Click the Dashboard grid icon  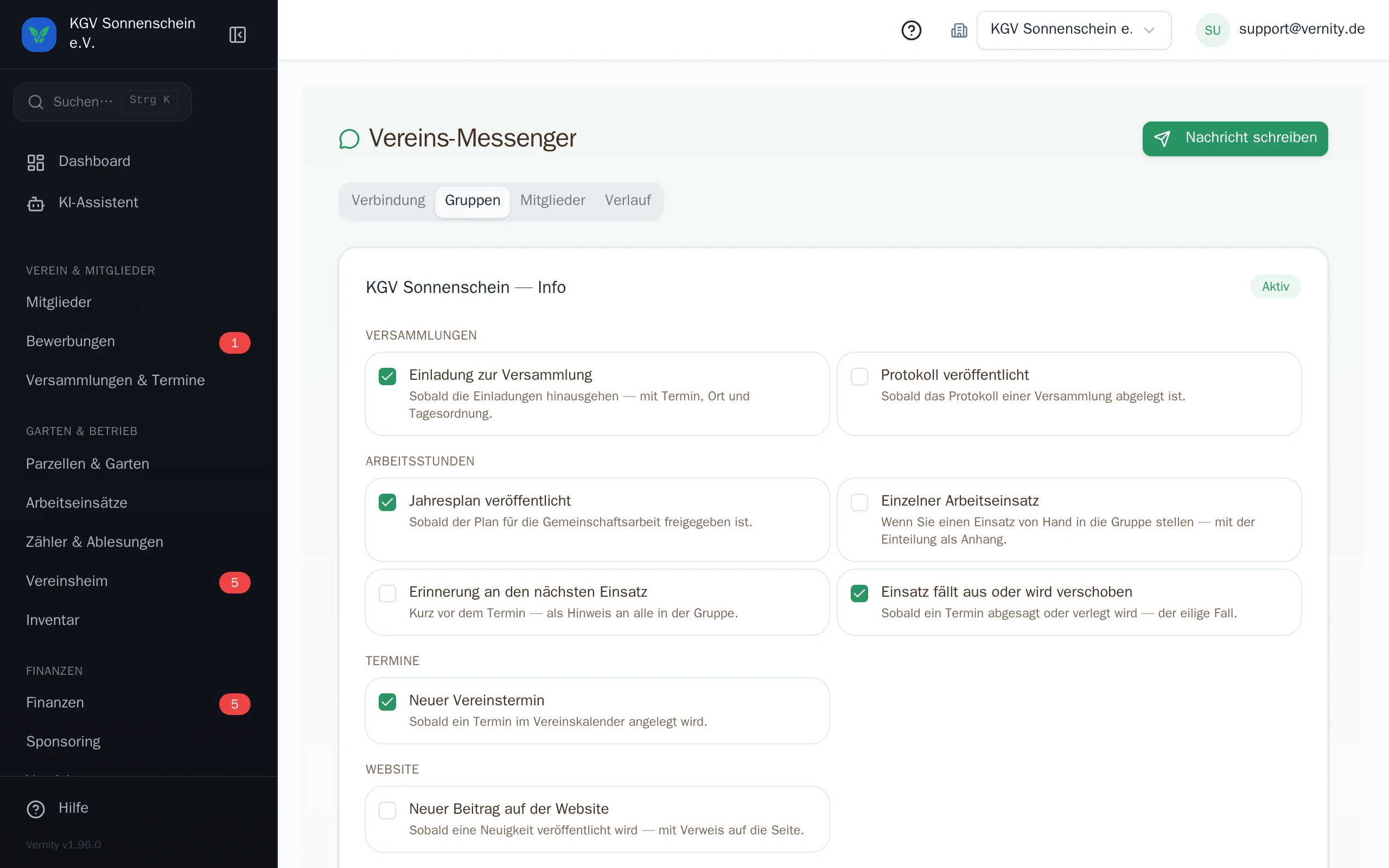click(x=36, y=162)
